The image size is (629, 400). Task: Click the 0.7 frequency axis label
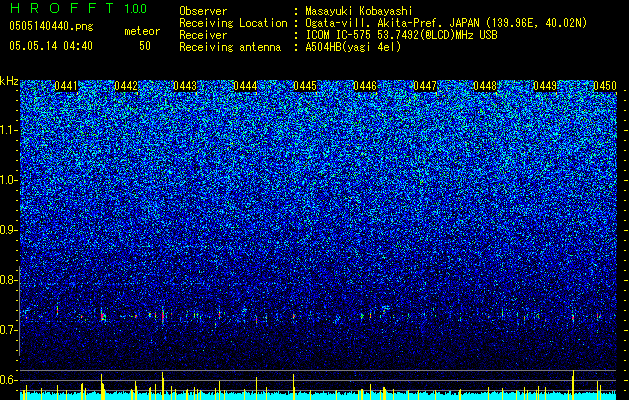(9, 330)
